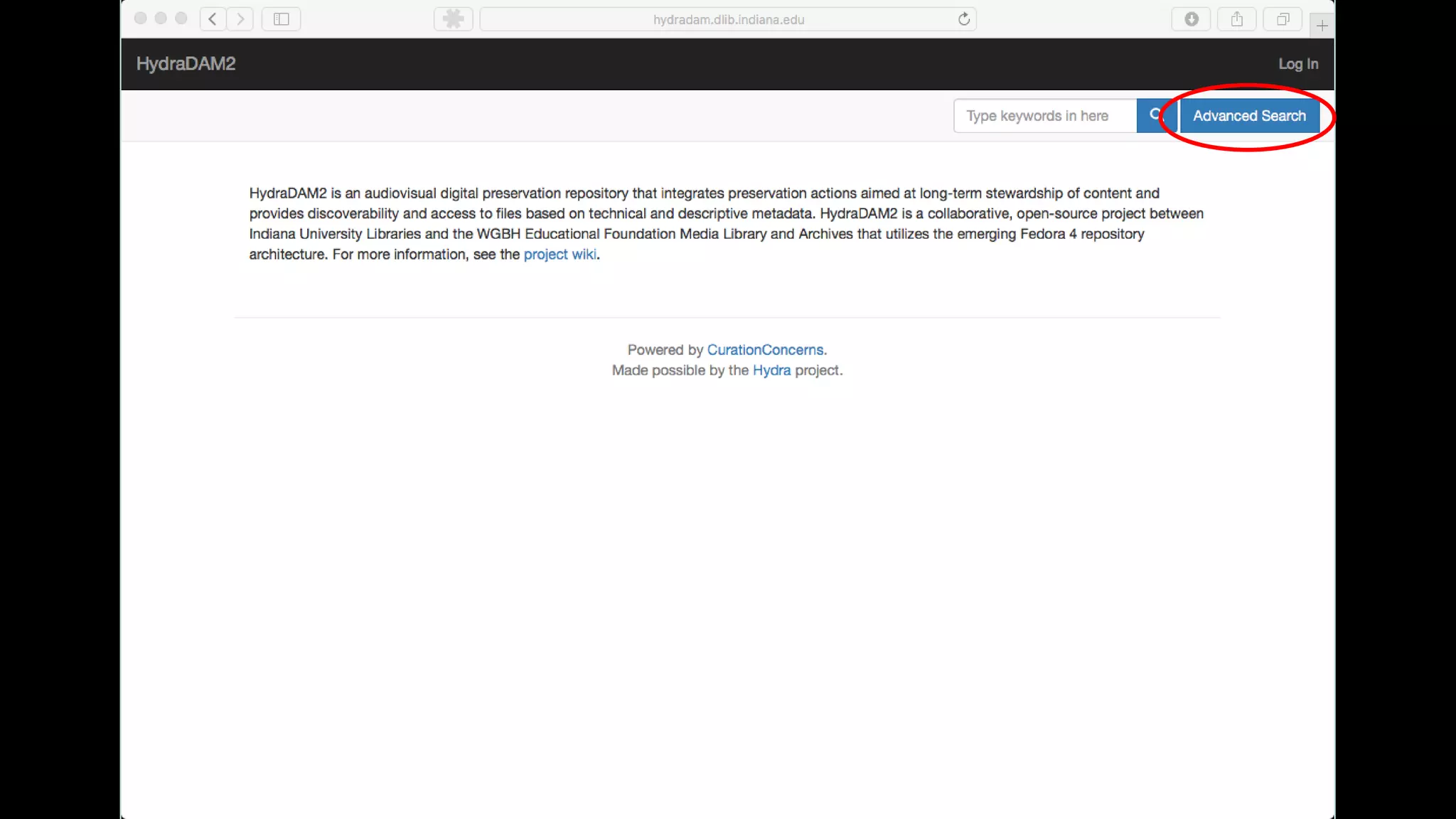Open the extensions puzzle piece icon

(453, 19)
